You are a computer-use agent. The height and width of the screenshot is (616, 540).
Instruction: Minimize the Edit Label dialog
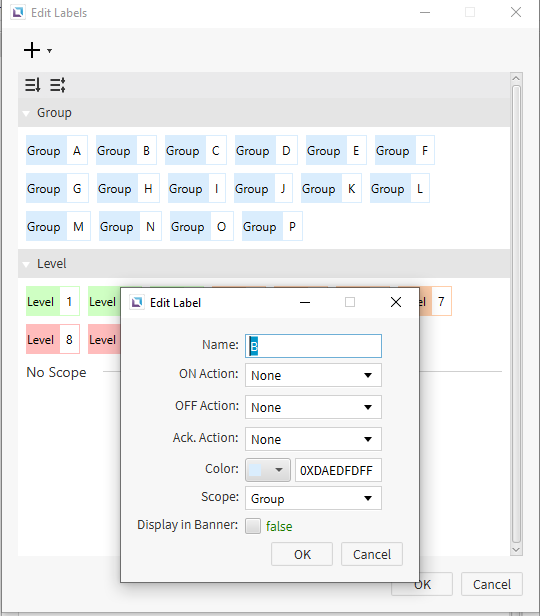point(305,302)
